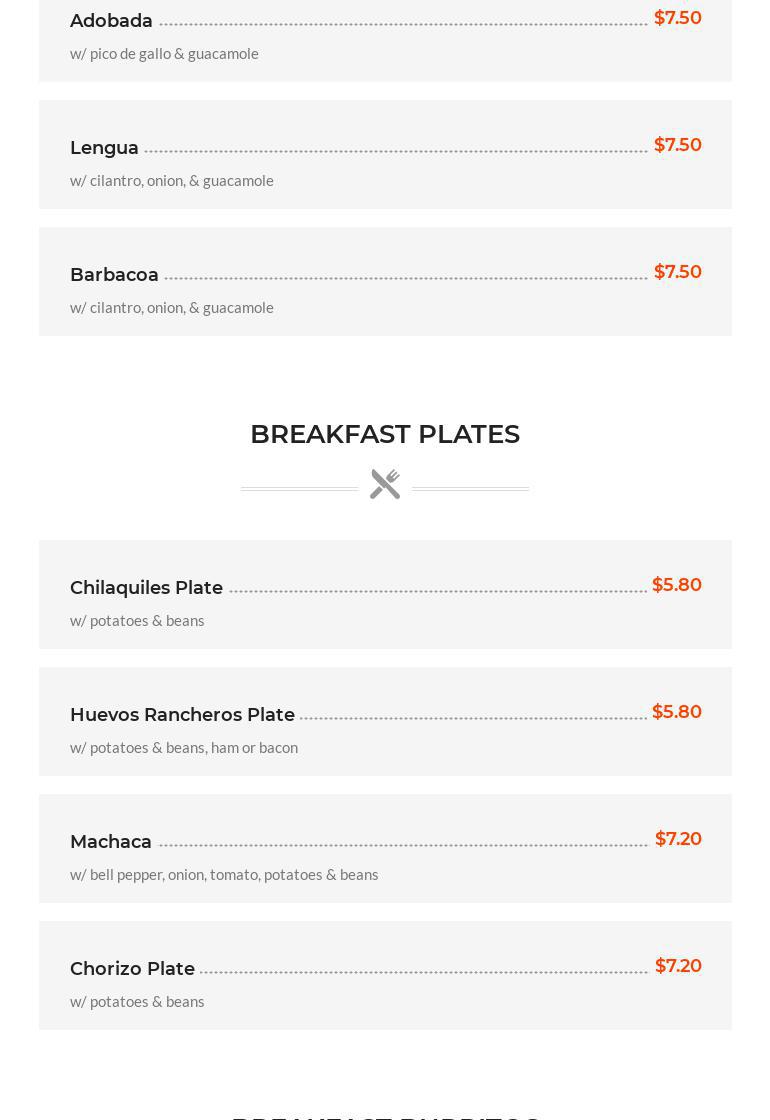The height and width of the screenshot is (1120, 770).
Task: Click the Chorizo Plate $7.20 price
Action: pos(678,966)
